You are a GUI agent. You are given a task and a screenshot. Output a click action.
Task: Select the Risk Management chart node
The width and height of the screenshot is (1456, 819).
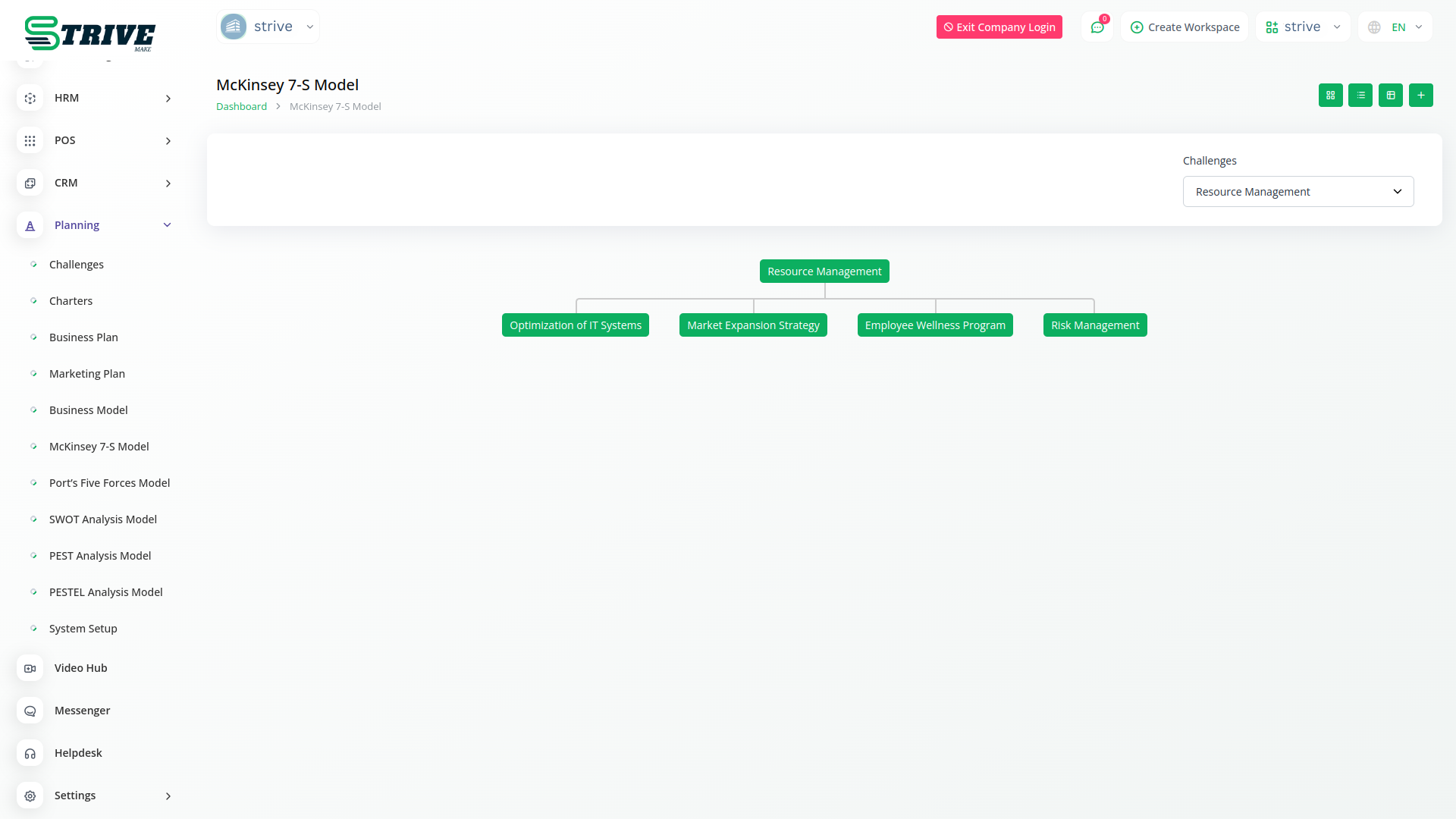[x=1094, y=325]
